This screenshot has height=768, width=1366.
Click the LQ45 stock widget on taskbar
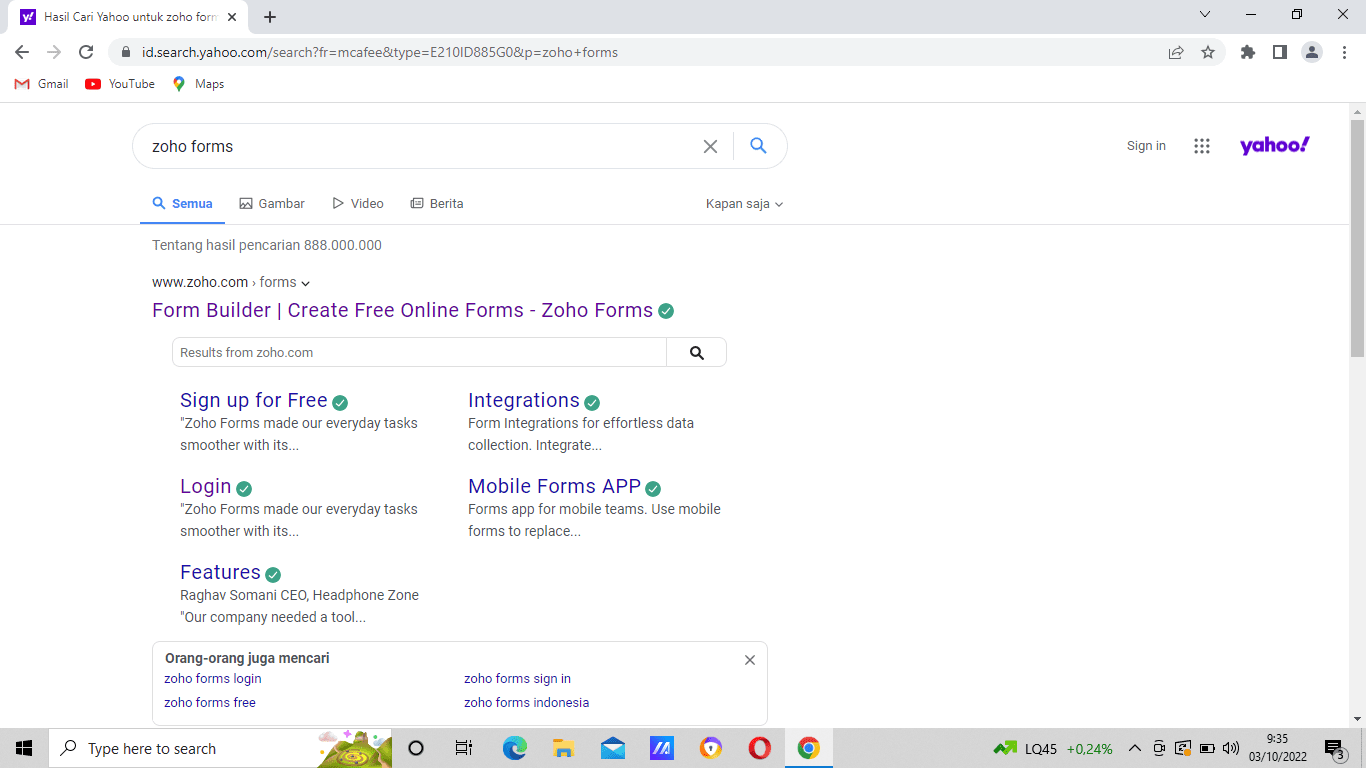[x=1053, y=748]
